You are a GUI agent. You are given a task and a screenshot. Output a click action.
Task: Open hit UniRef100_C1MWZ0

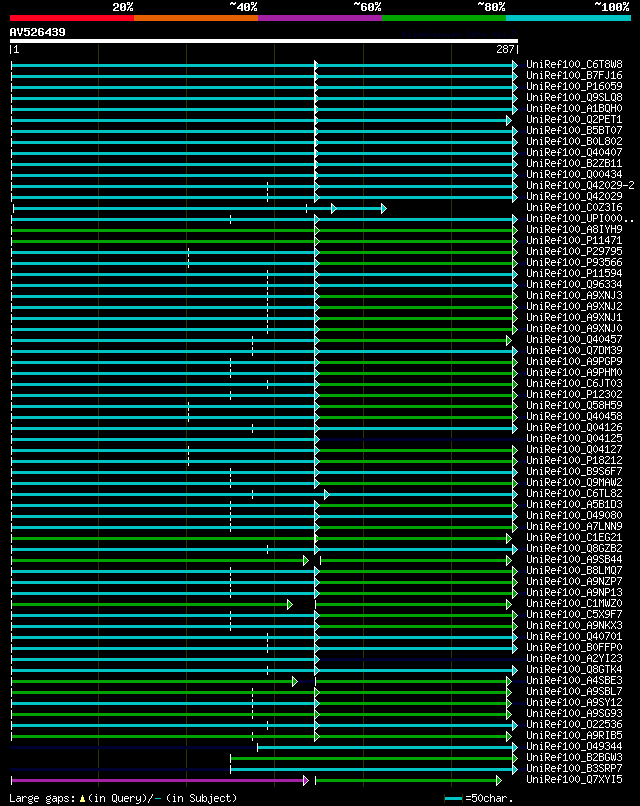click(x=574, y=603)
